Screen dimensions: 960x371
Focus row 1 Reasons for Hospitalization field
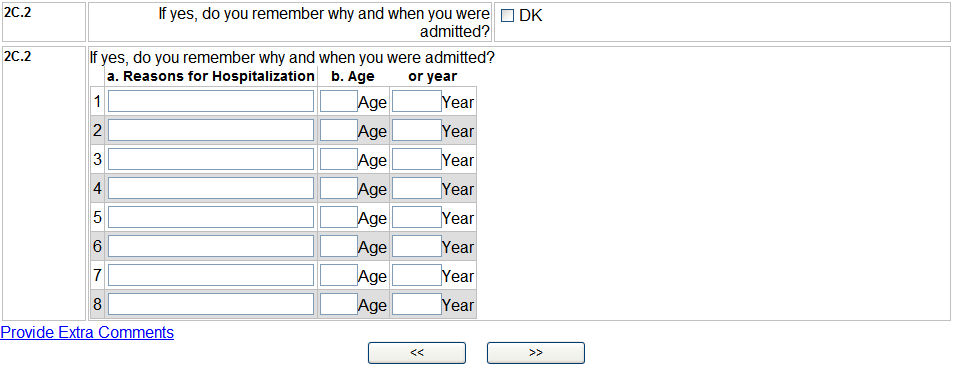coord(211,101)
